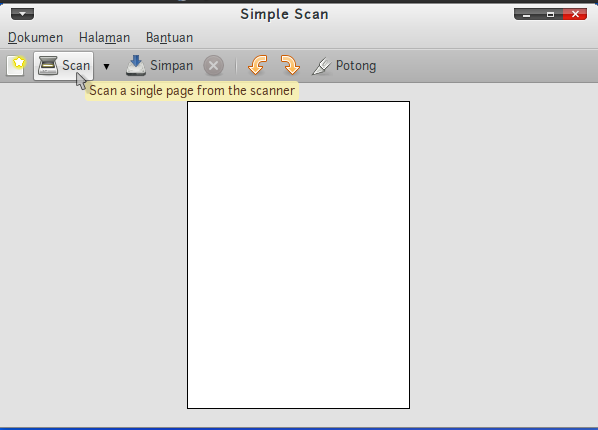Minimize the Simple Scan window
Screen dimensions: 598x430
[x=526, y=14]
